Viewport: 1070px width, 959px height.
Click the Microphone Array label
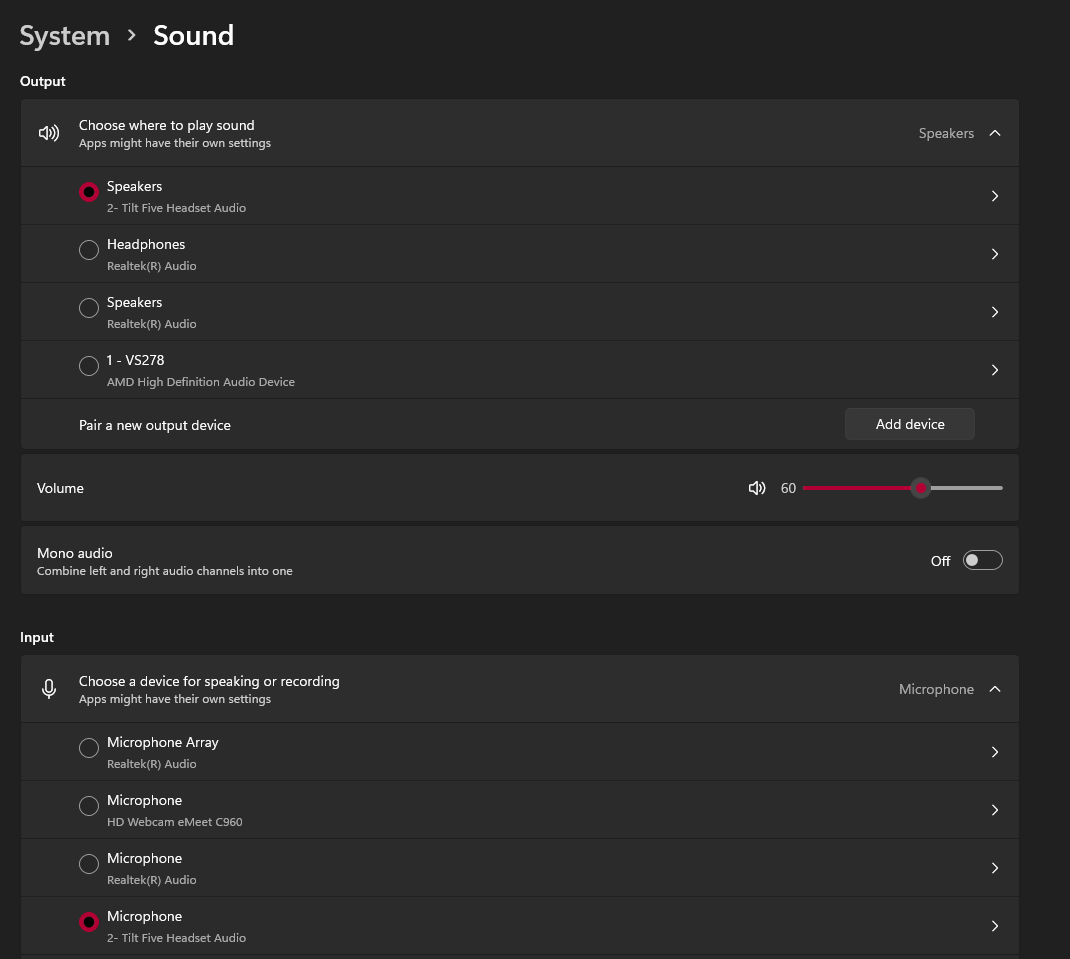pyautogui.click(x=162, y=743)
